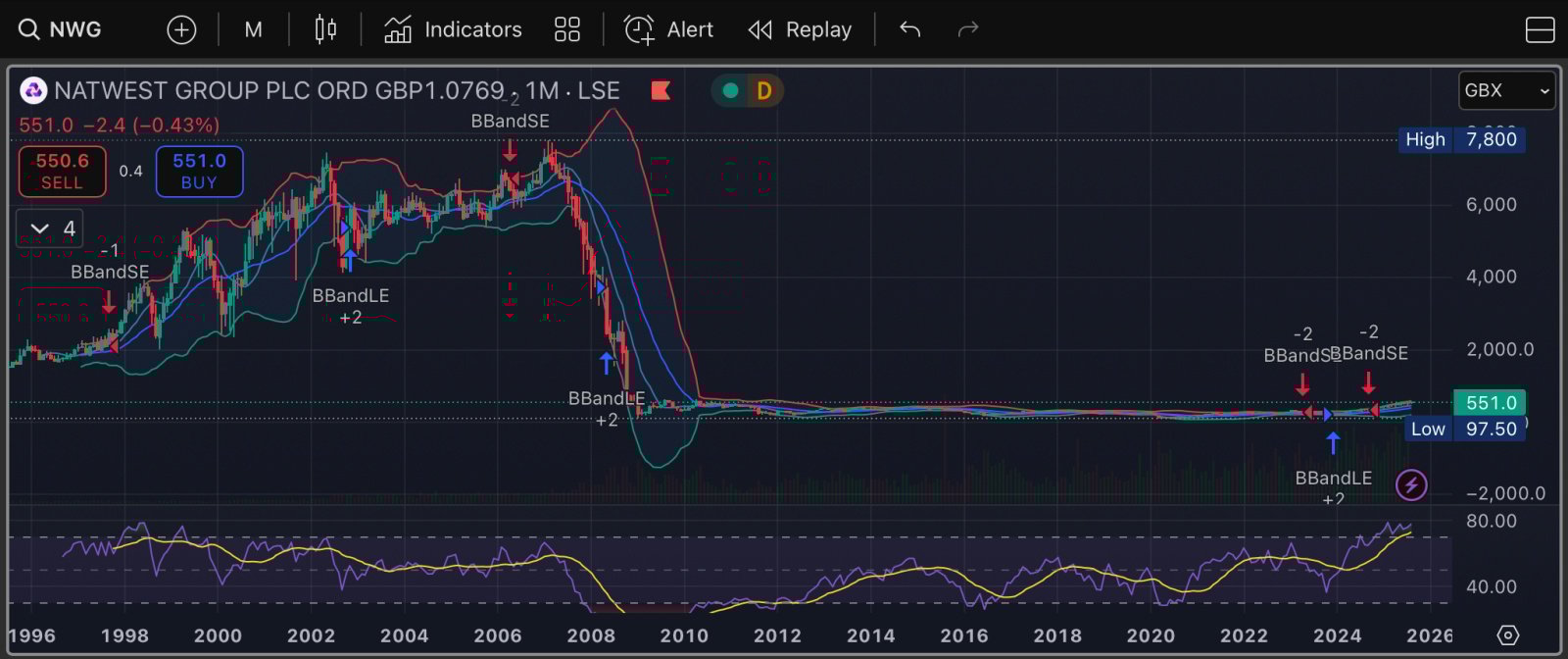Click the 1996 label on time axis
This screenshot has height=659, width=1568.
coord(31,635)
